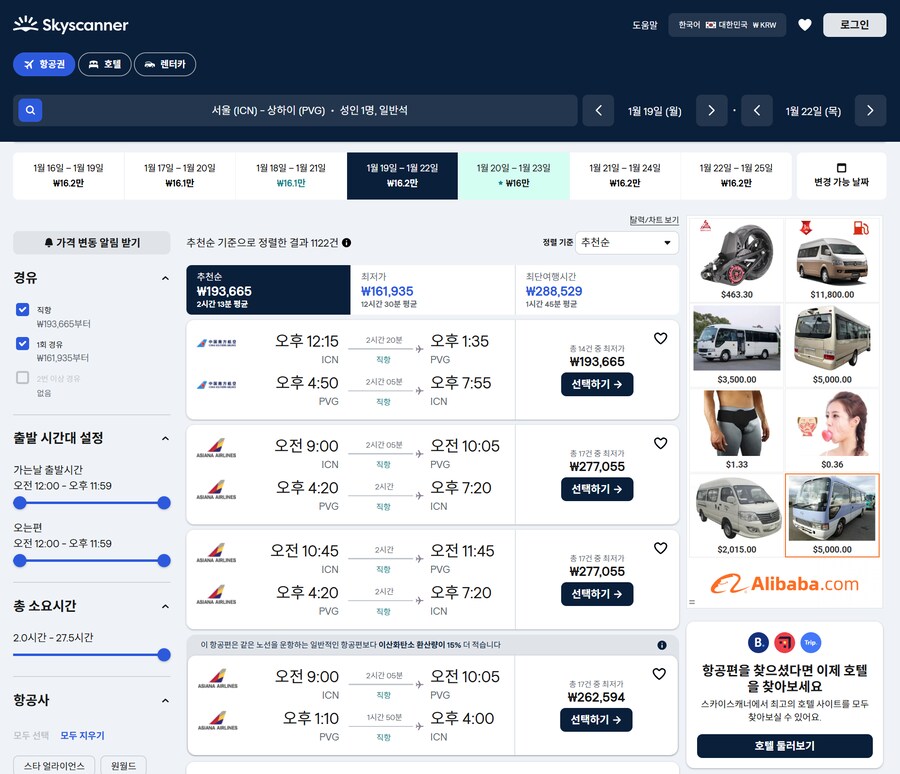Uncheck the 직항 direct flights checkbox

click(x=23, y=310)
